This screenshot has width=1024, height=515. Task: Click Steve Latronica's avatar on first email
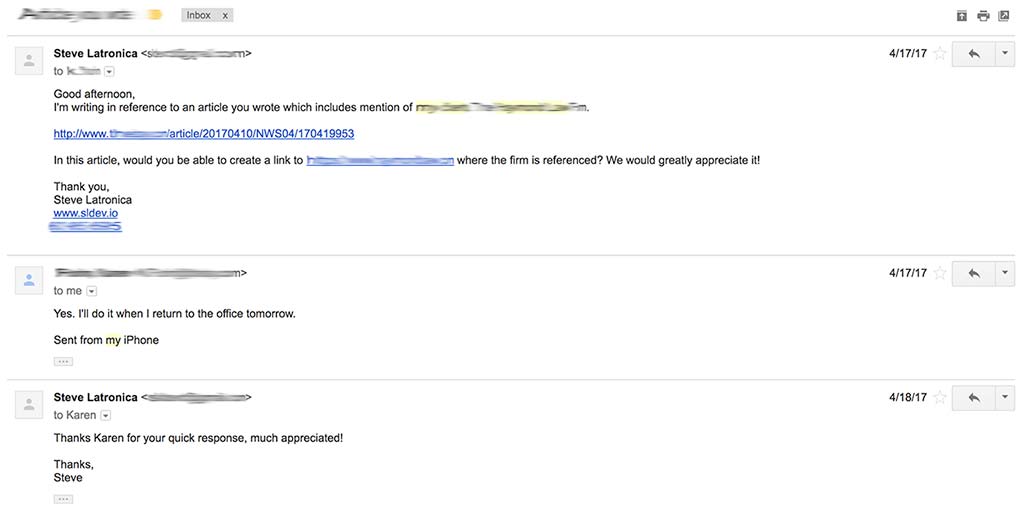[x=29, y=61]
